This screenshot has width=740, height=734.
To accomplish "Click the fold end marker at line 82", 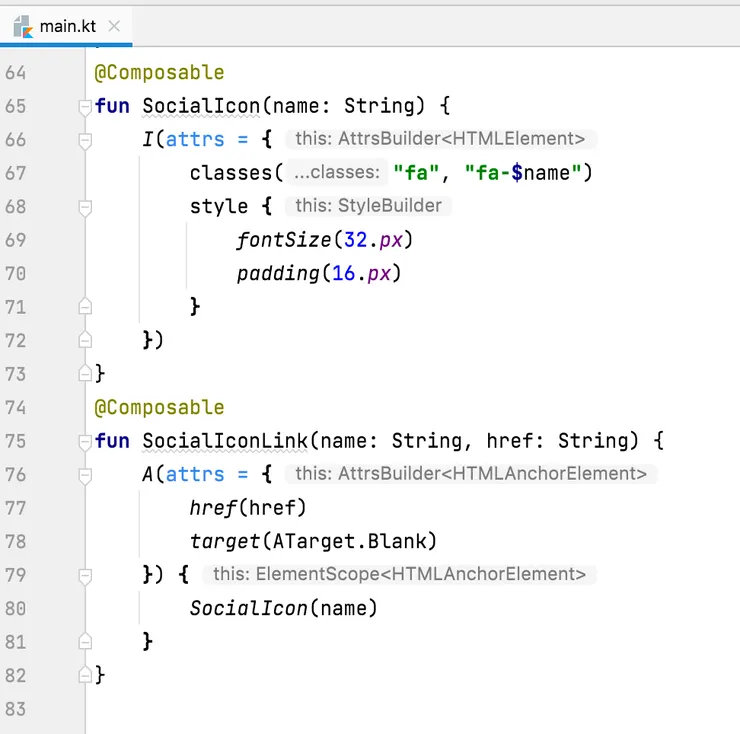I will (x=85, y=675).
